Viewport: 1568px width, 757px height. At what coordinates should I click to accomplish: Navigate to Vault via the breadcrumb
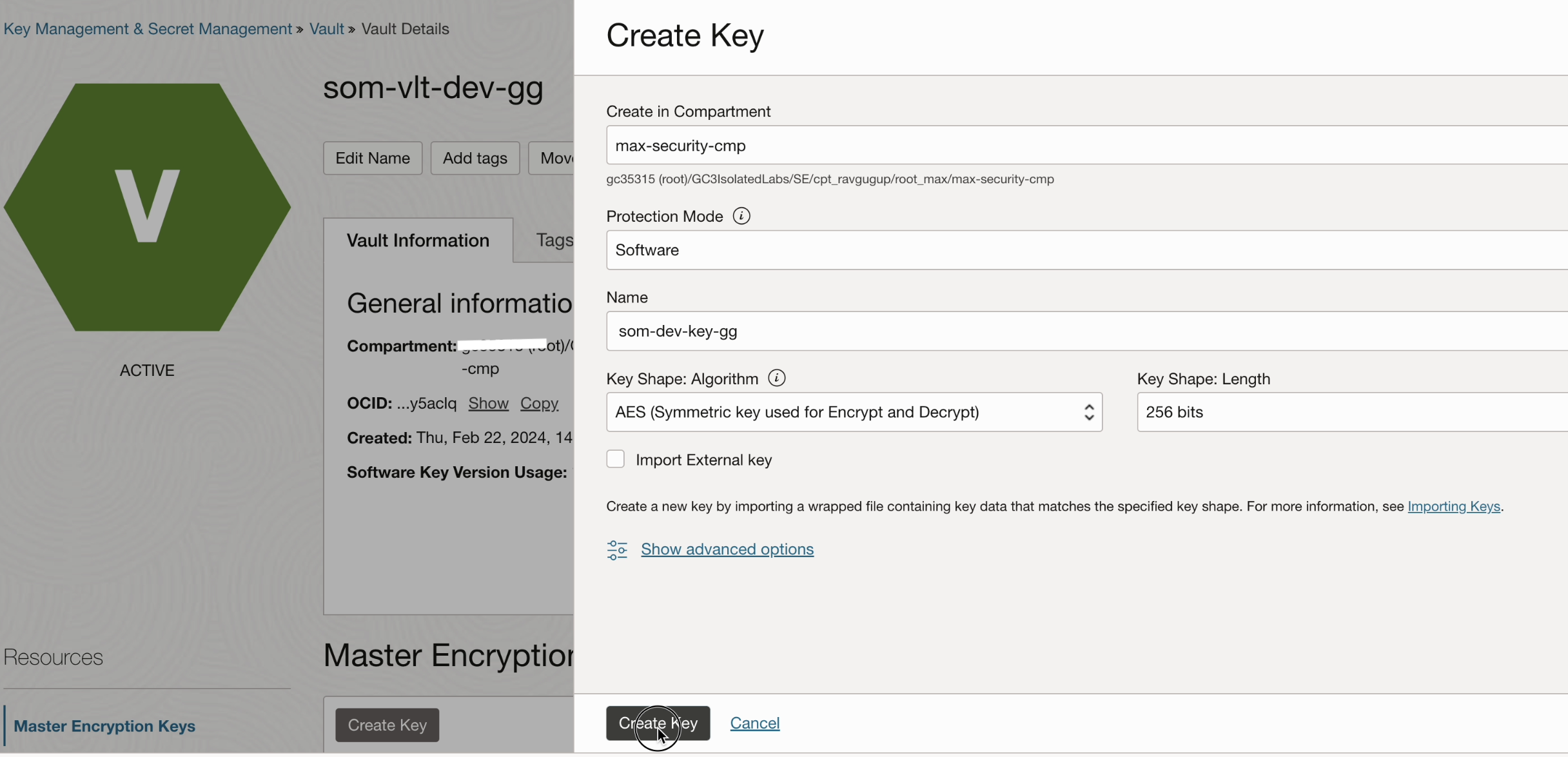click(x=326, y=28)
